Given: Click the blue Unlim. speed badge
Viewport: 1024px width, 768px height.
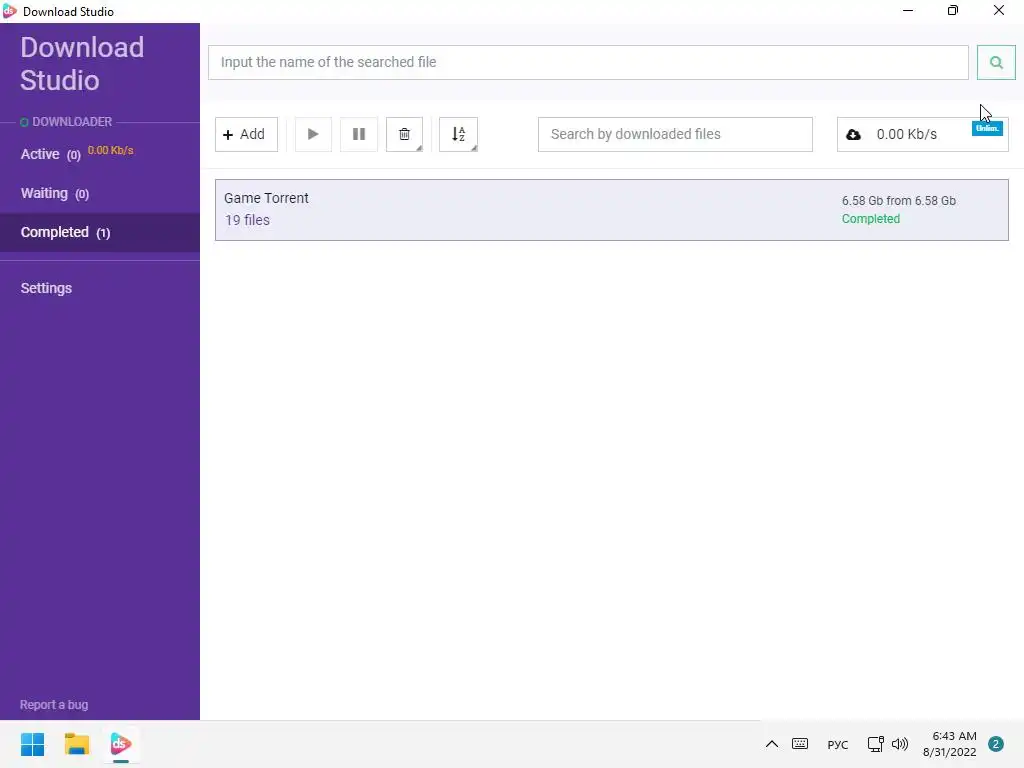Looking at the screenshot, I should [x=987, y=128].
